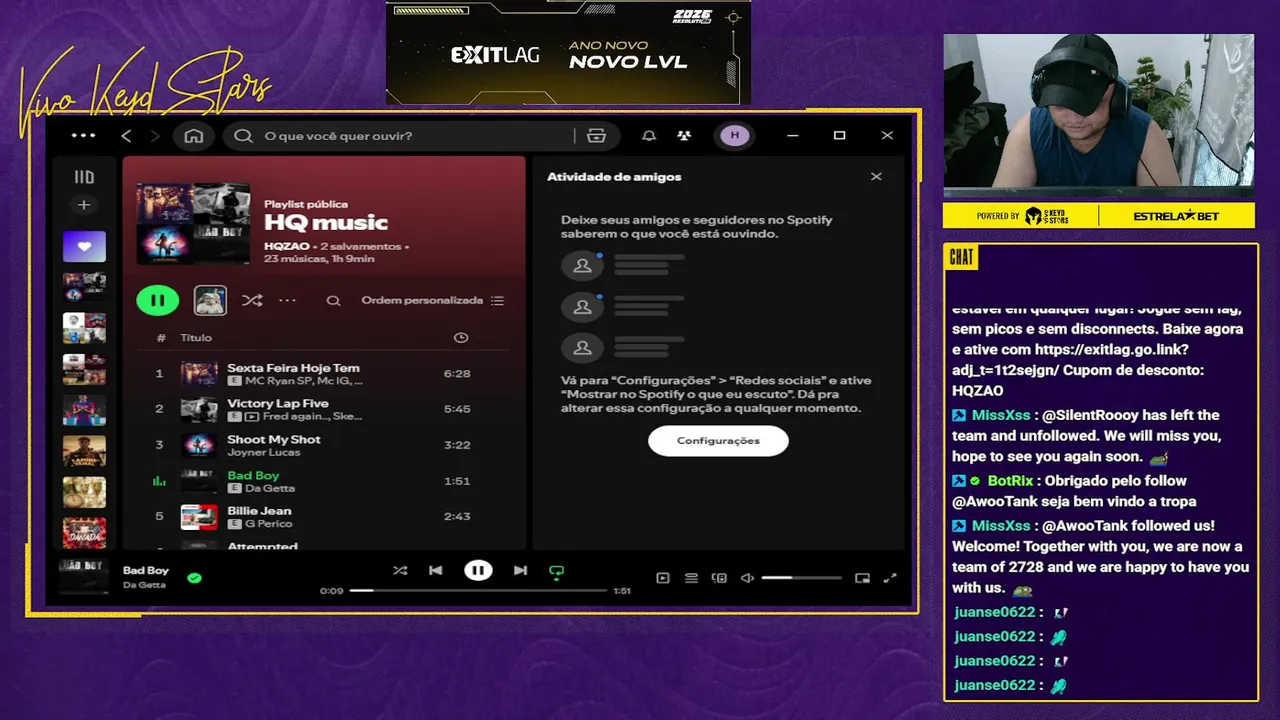
Task: Toggle the green repeat button
Action: tap(557, 572)
